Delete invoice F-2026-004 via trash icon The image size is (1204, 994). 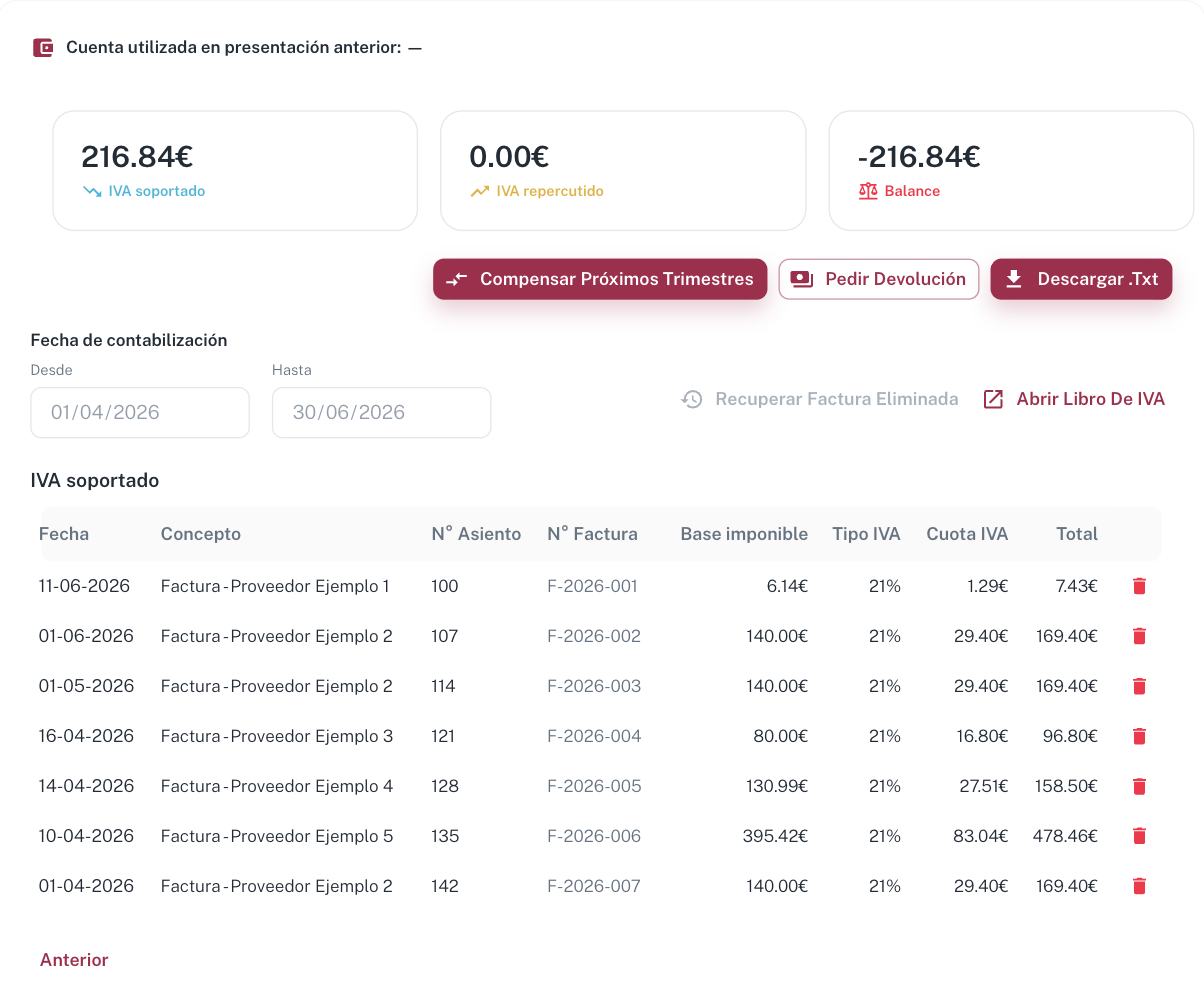[1139, 736]
